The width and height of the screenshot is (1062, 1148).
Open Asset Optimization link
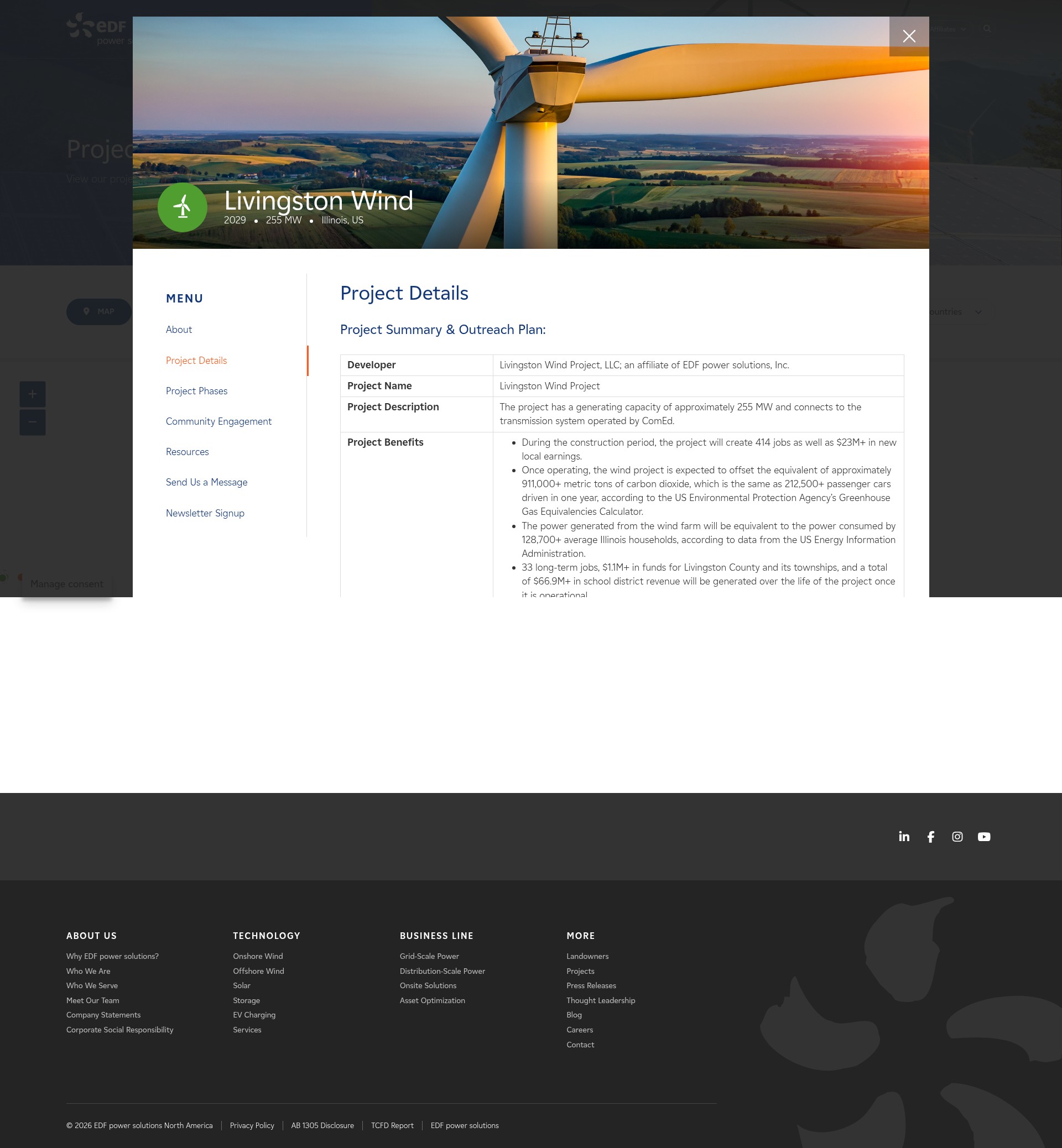point(432,1000)
